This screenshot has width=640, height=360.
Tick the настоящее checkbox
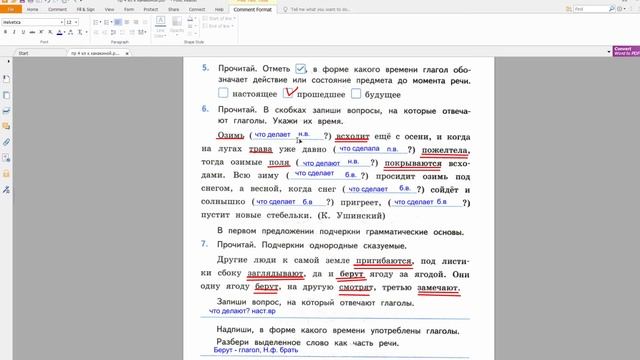pos(223,93)
